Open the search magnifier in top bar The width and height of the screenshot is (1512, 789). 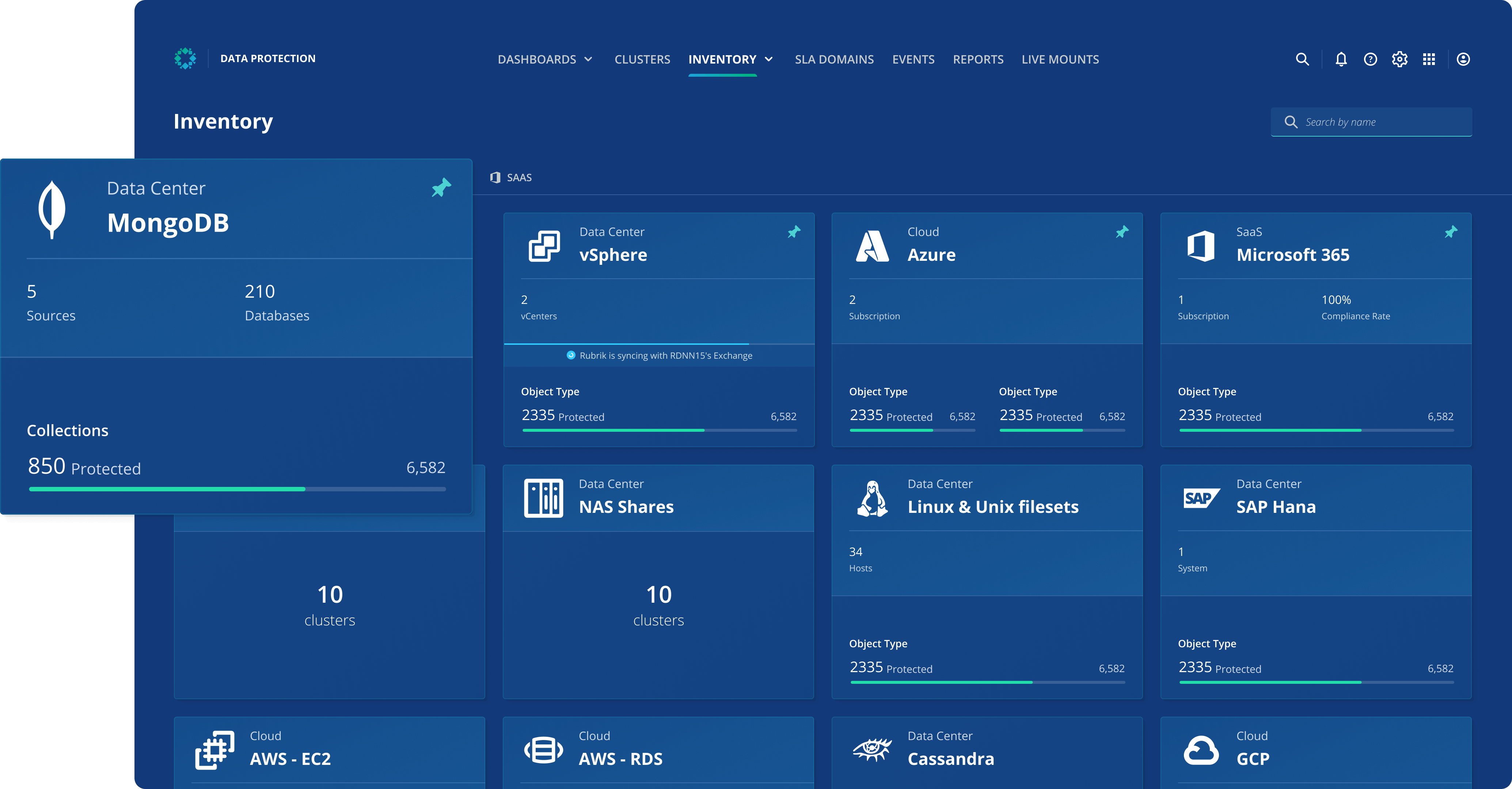point(1302,59)
